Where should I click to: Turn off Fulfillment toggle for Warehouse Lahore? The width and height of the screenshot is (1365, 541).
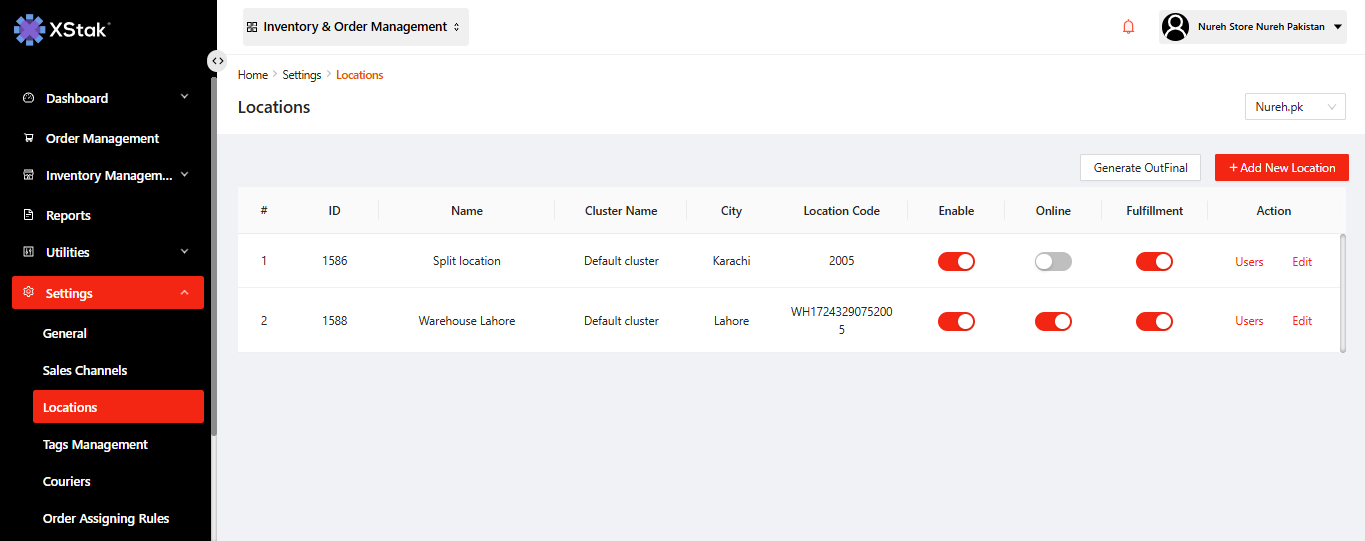coord(1154,321)
